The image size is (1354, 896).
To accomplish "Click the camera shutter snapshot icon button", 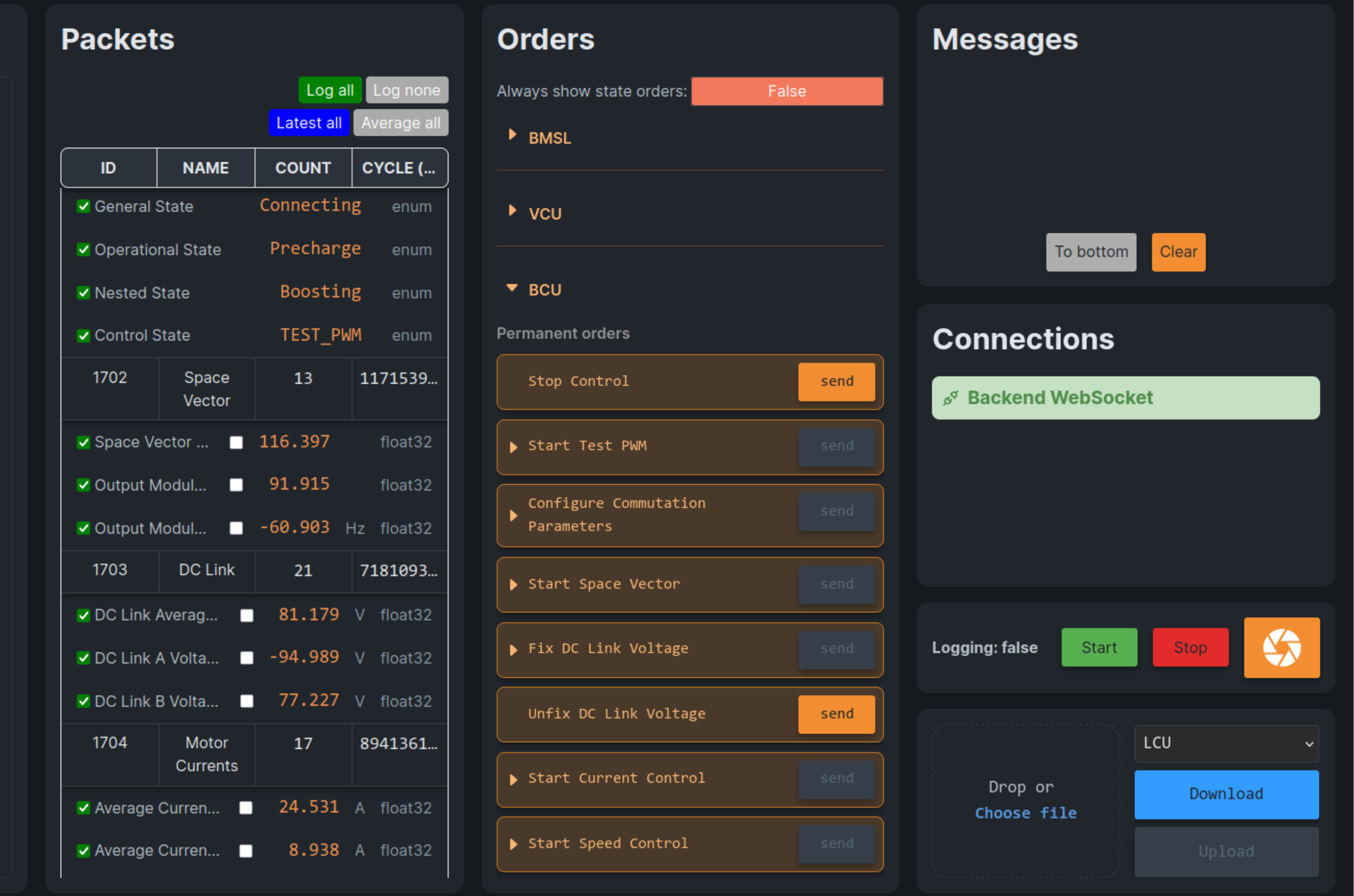I will 1281,648.
